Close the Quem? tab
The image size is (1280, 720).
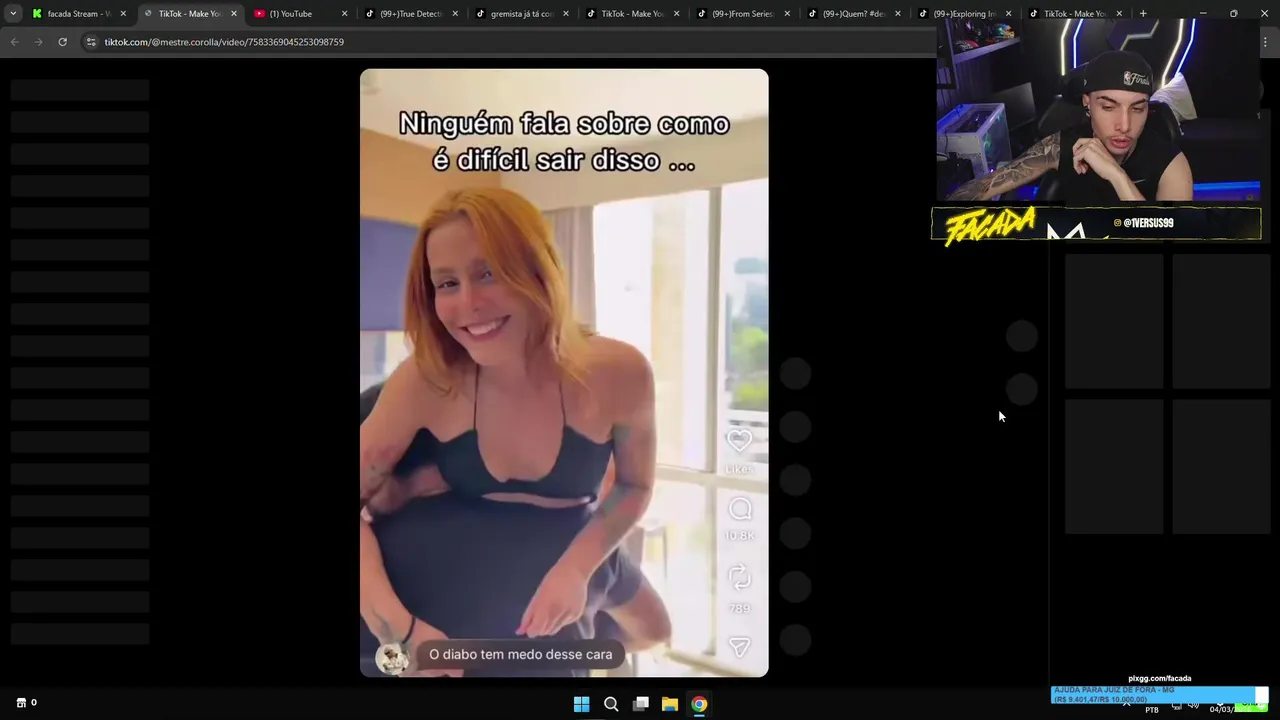(x=897, y=14)
